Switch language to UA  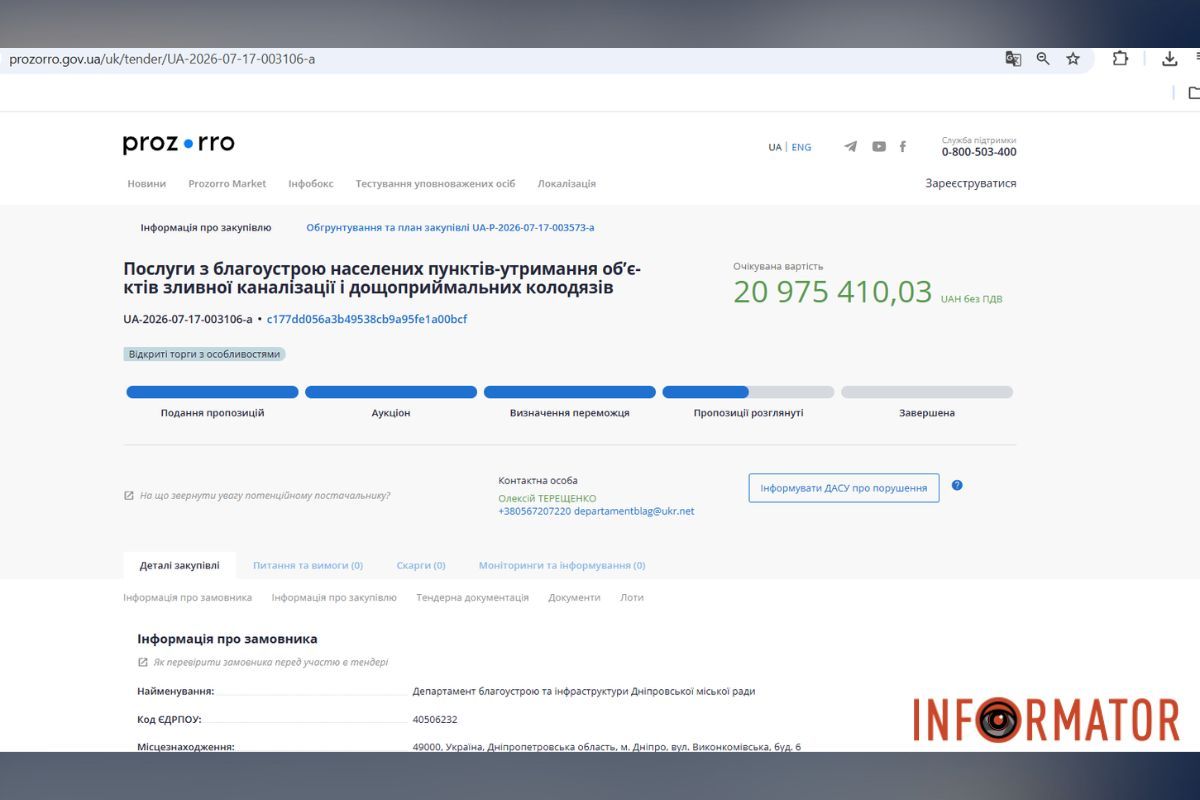[775, 147]
